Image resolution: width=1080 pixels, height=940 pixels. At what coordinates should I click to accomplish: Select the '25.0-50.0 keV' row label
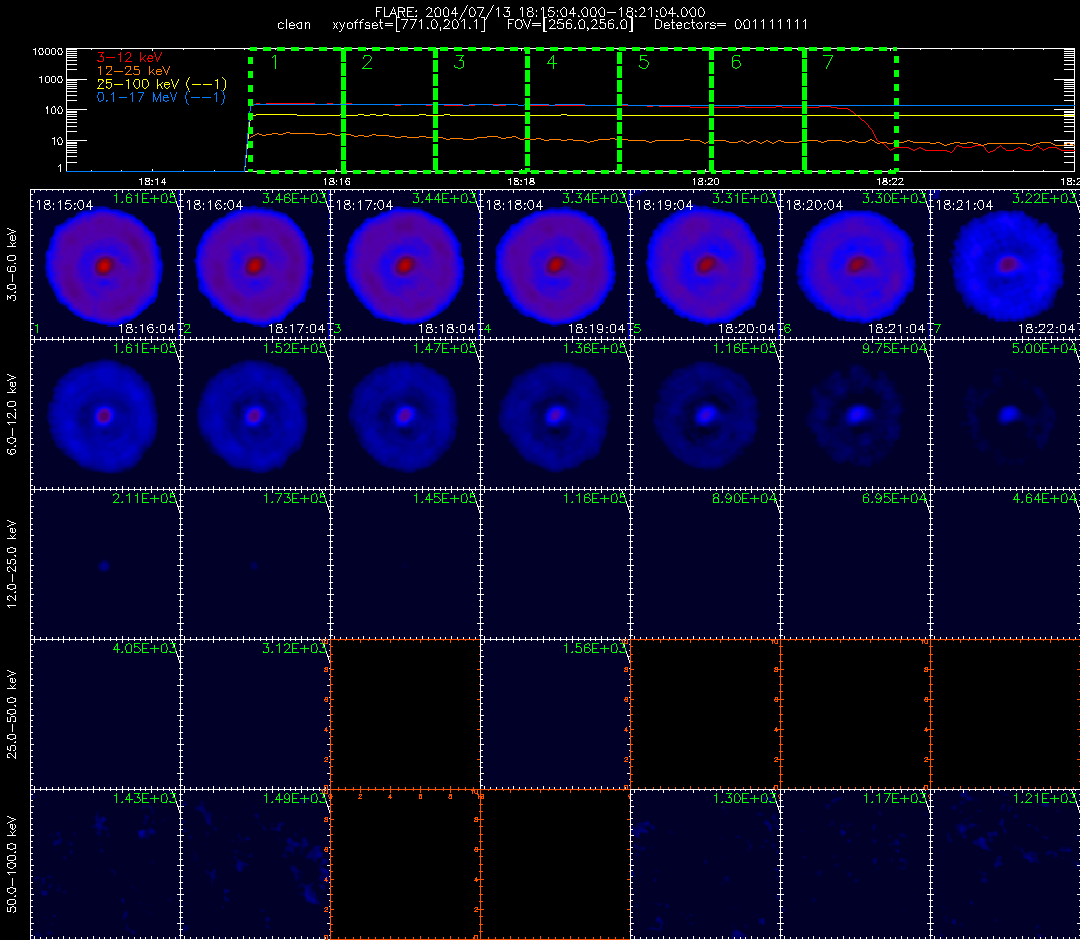tap(12, 715)
